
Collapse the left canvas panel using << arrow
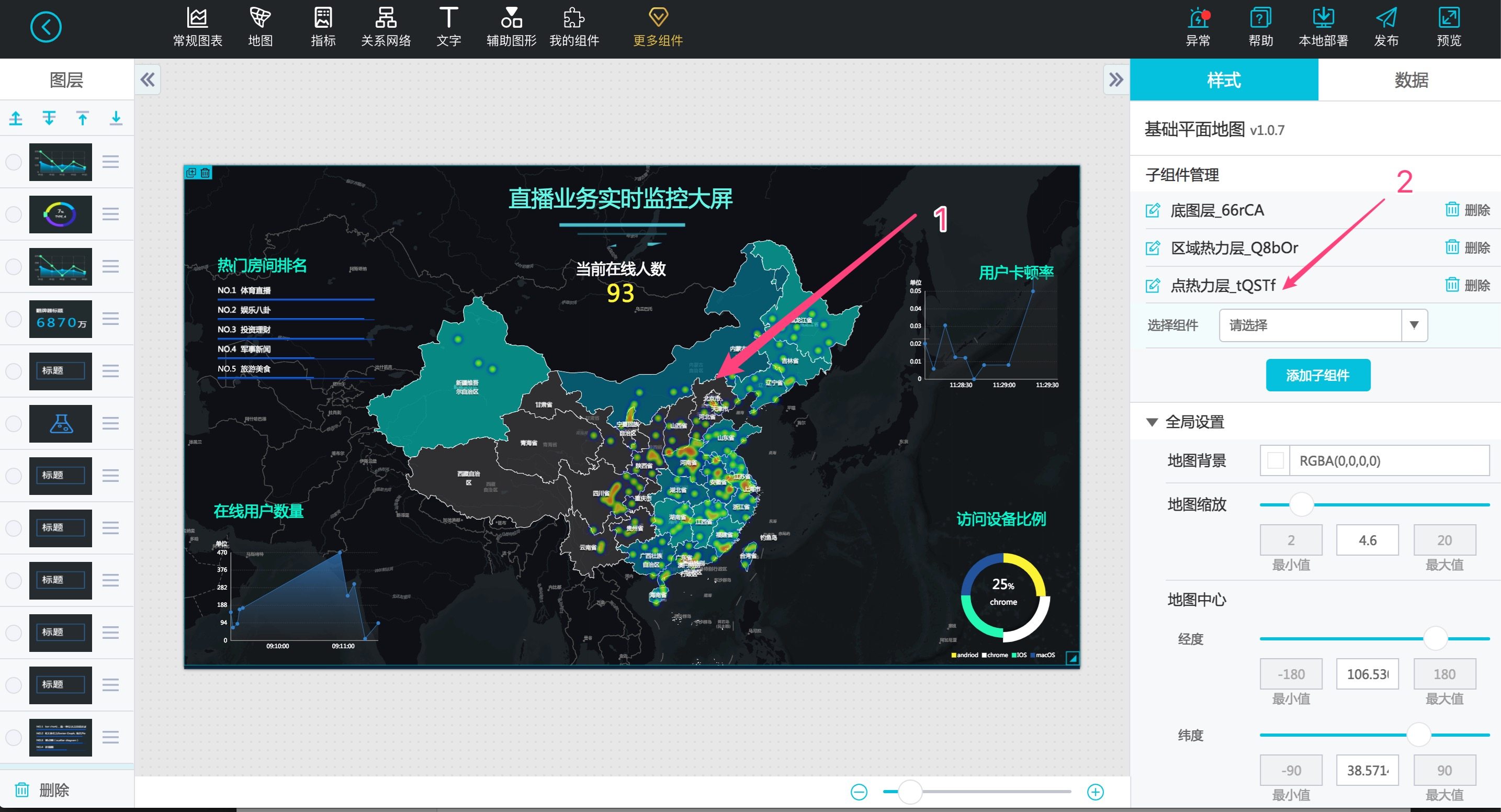click(x=148, y=79)
